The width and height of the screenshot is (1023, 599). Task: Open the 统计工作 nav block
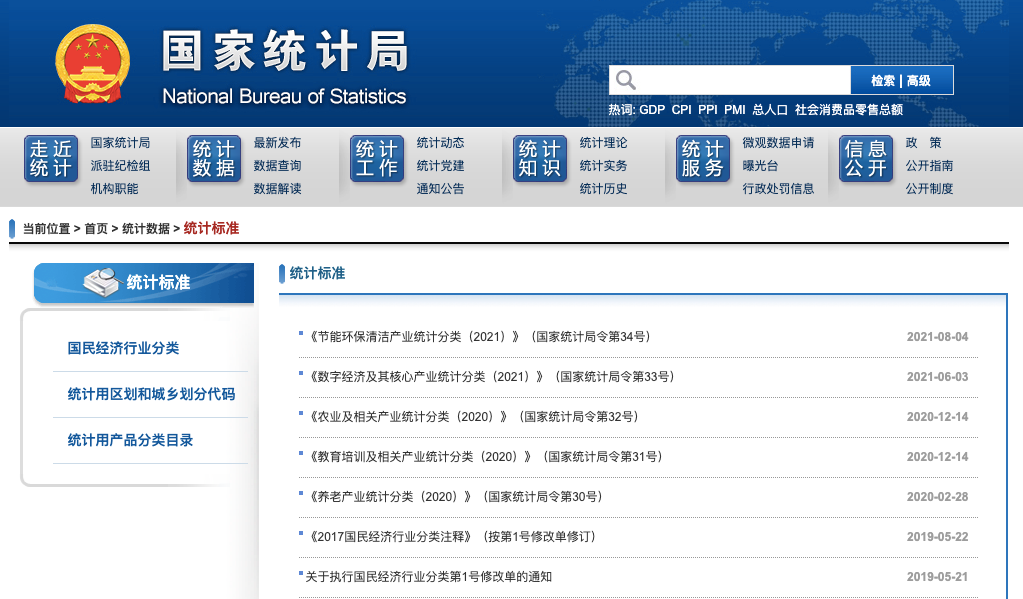(377, 159)
